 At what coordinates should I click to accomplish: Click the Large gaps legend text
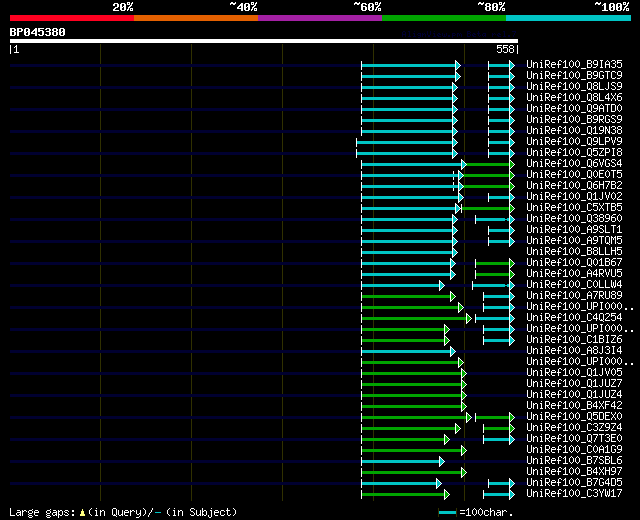[x=123, y=512]
